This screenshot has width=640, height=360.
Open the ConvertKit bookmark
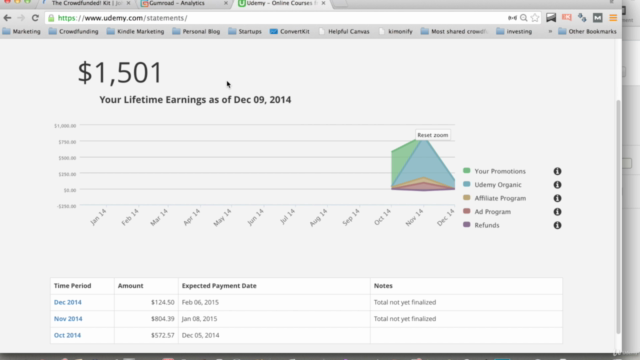click(x=290, y=31)
